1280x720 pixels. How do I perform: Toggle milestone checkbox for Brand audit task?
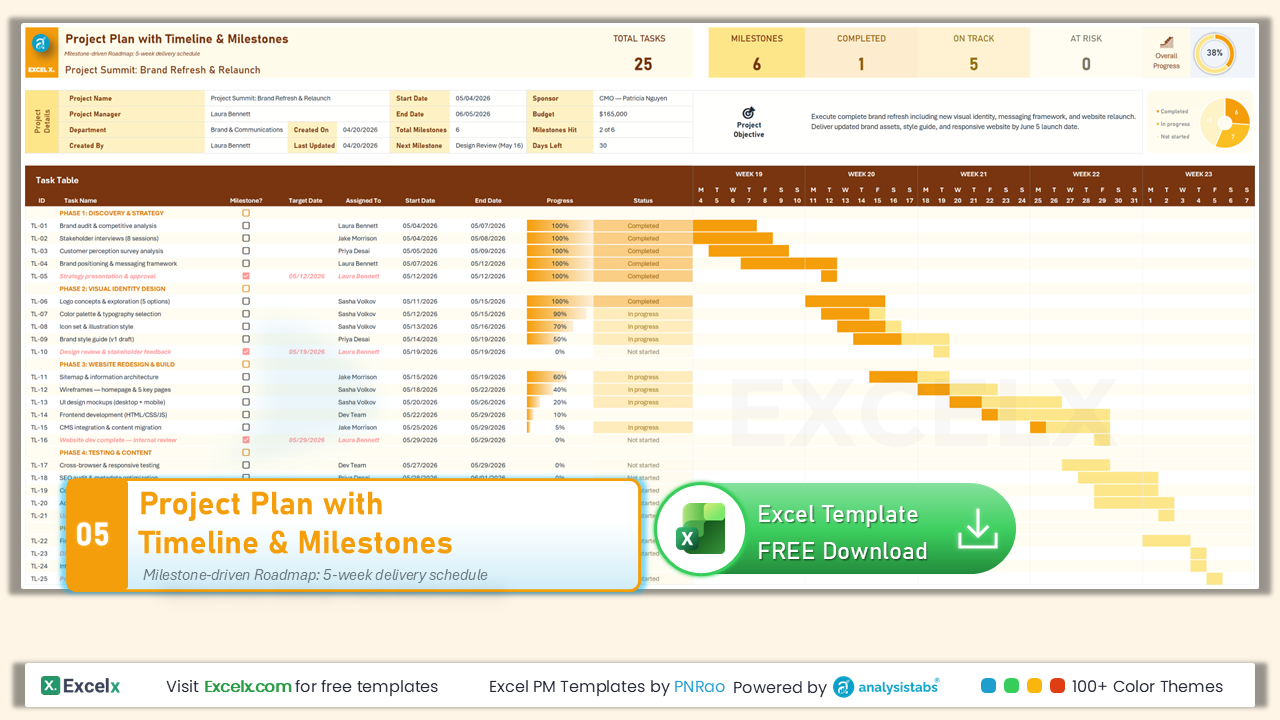pos(246,226)
